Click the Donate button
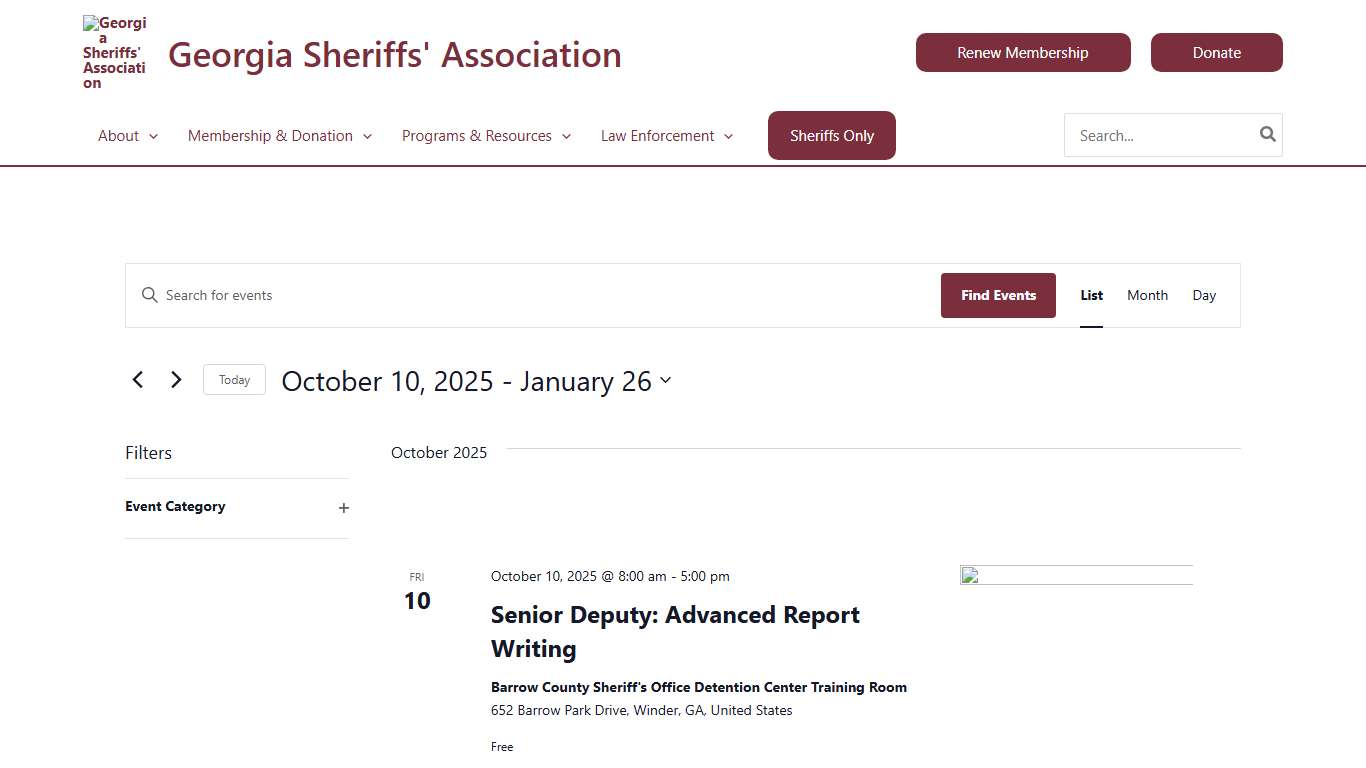The height and width of the screenshot is (768, 1366). [1216, 52]
